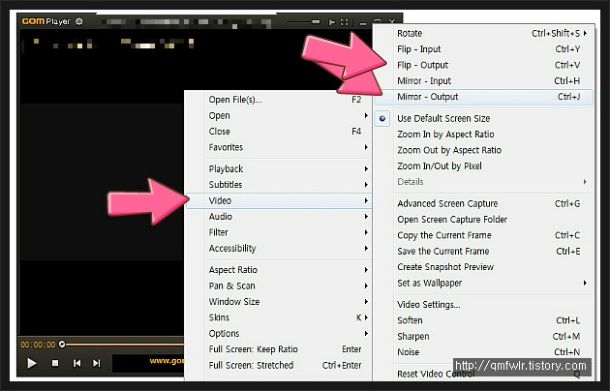Expand the Aspect Ratio submenu
Screen dimensions: 610x391
[x=279, y=270]
